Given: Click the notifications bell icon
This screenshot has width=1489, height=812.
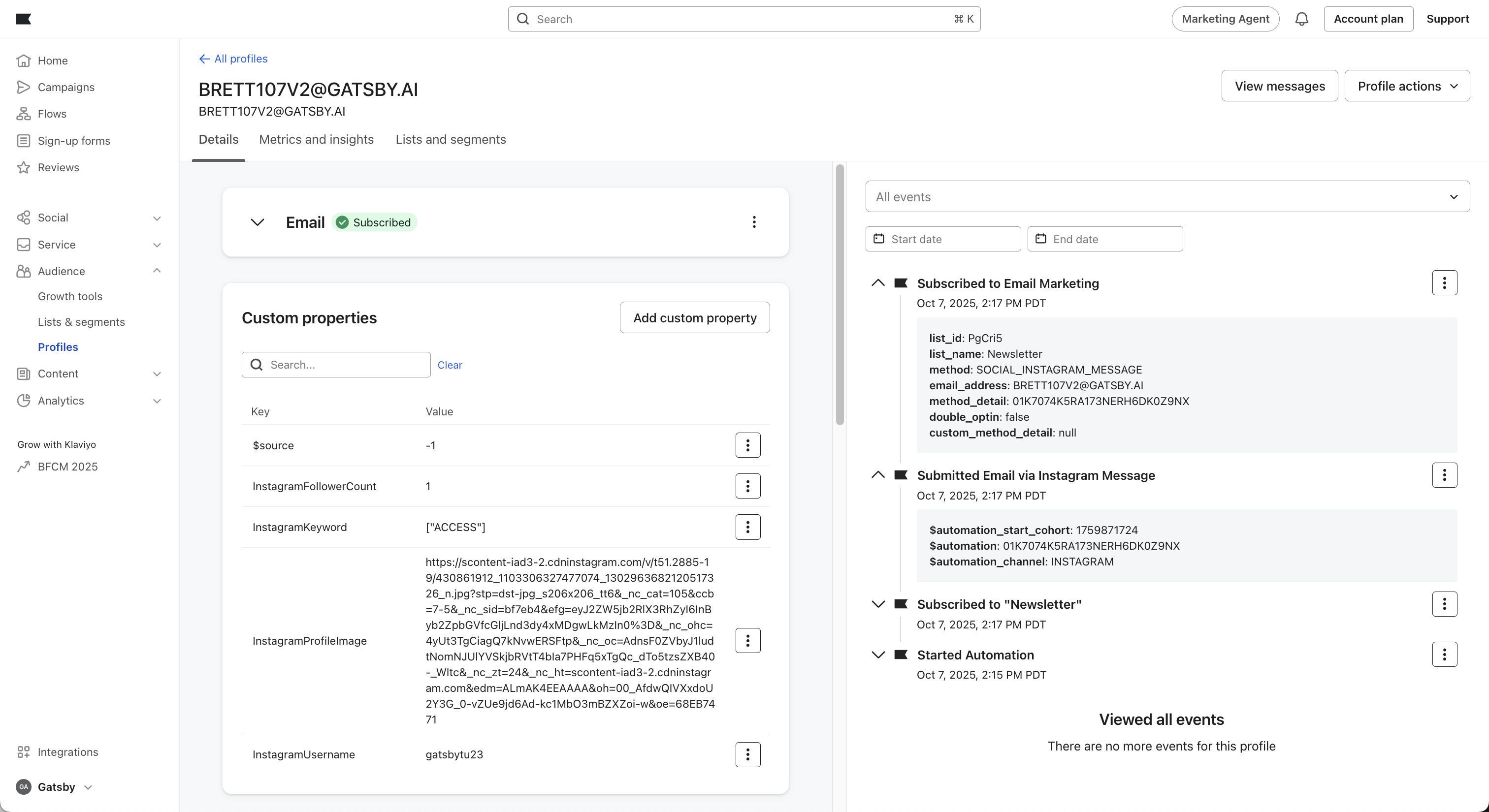Looking at the screenshot, I should point(1301,19).
